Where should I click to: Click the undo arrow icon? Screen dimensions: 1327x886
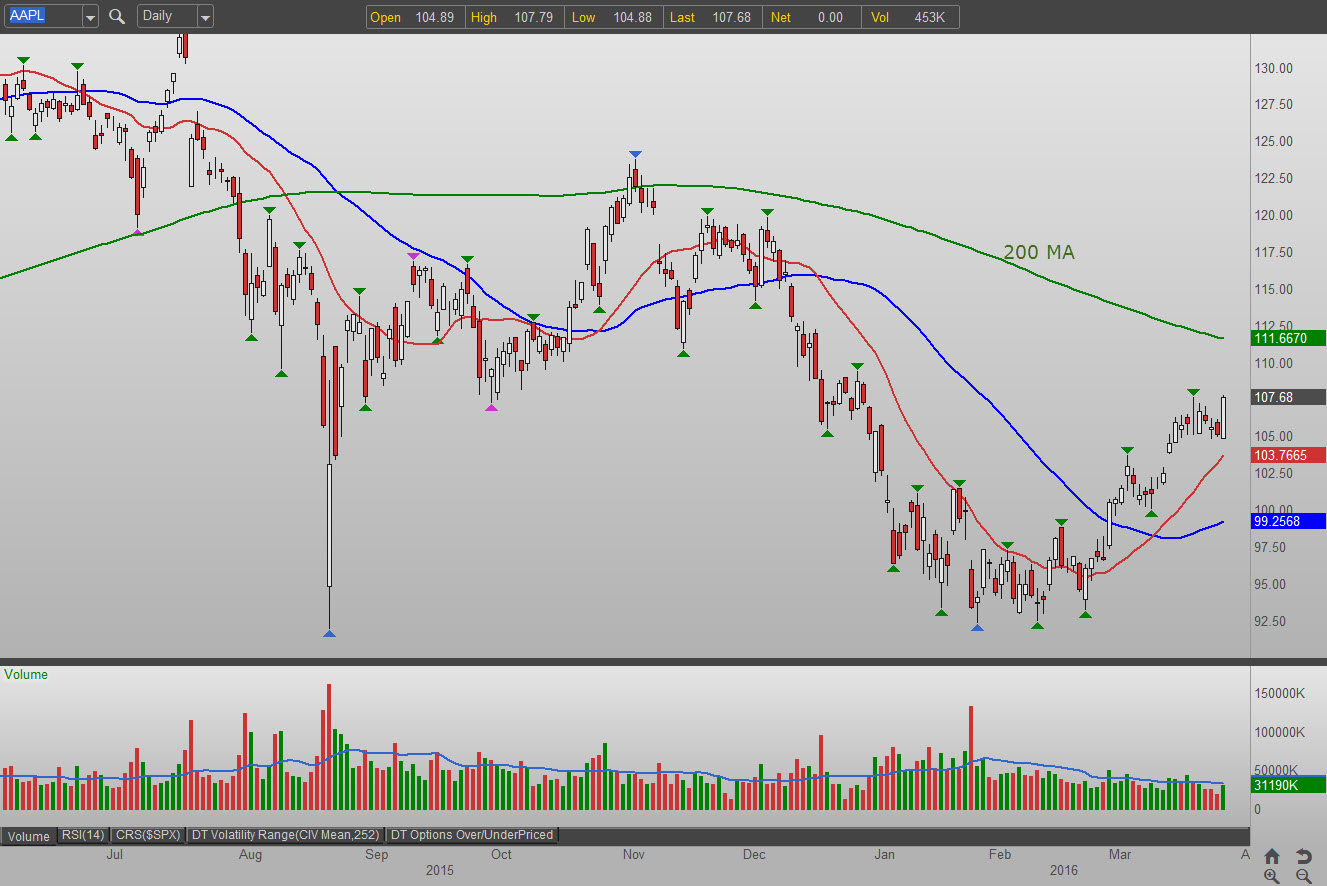[x=1303, y=856]
